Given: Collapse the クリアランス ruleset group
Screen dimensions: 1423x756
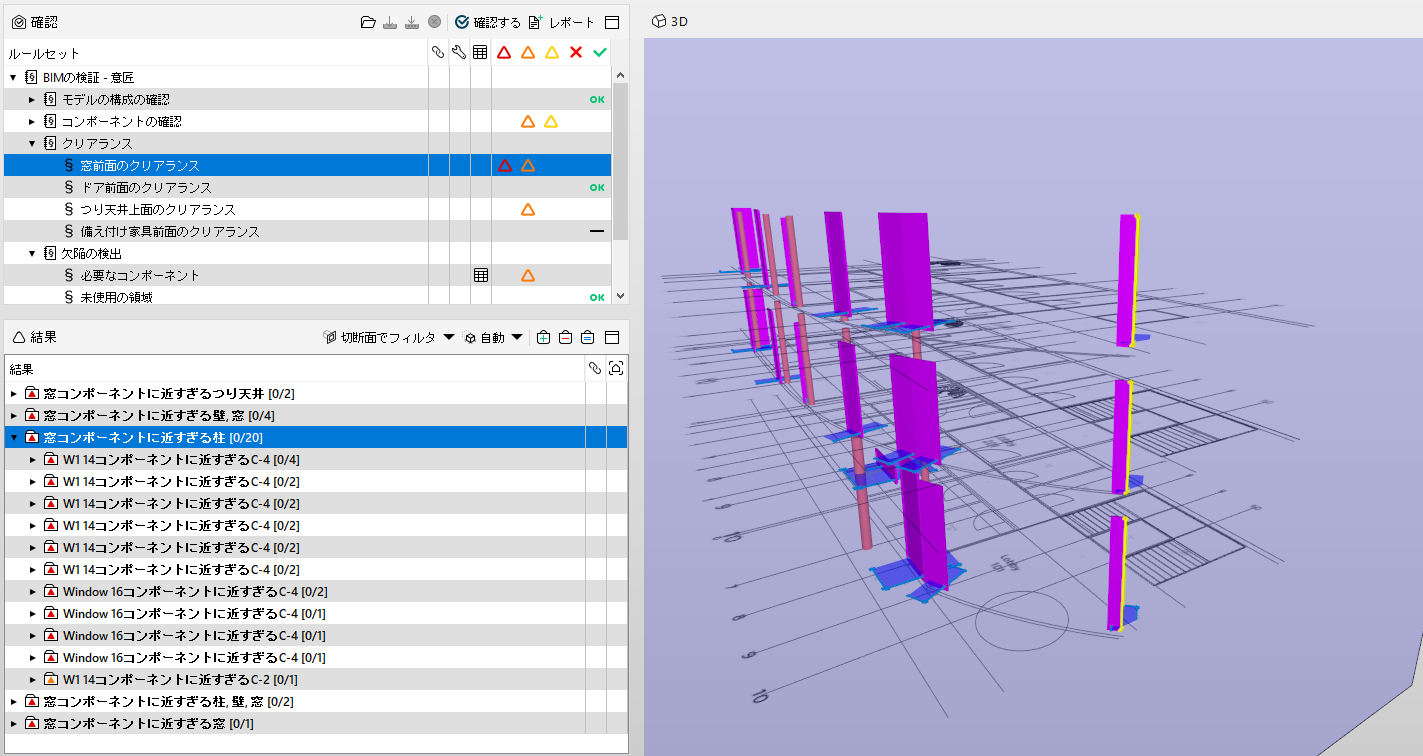Looking at the screenshot, I should 32,144.
